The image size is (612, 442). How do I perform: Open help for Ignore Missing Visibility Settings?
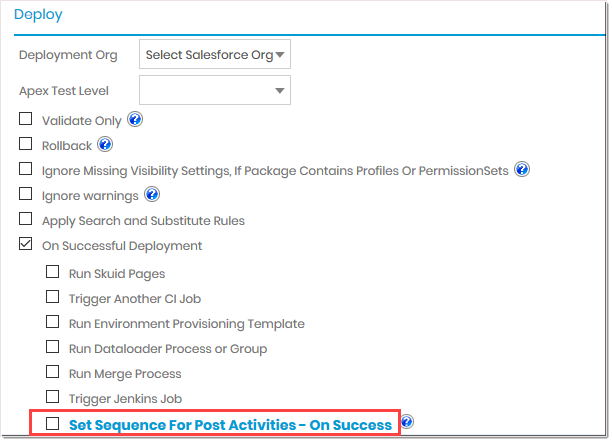(x=521, y=169)
